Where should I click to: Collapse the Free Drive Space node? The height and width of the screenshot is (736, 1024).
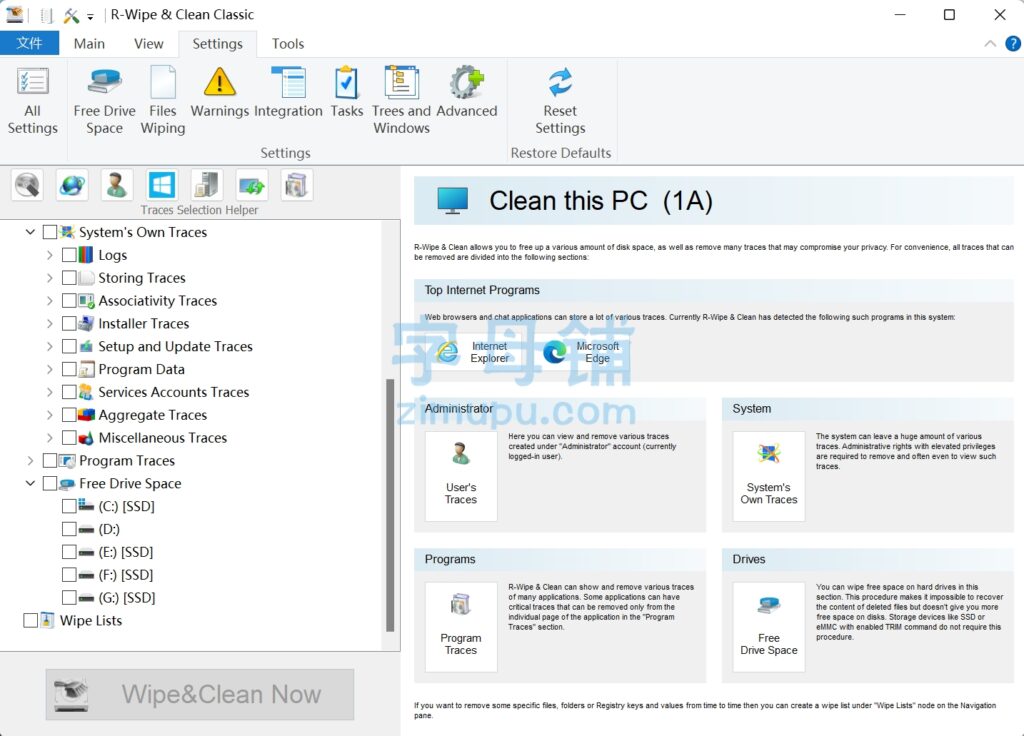(x=30, y=483)
